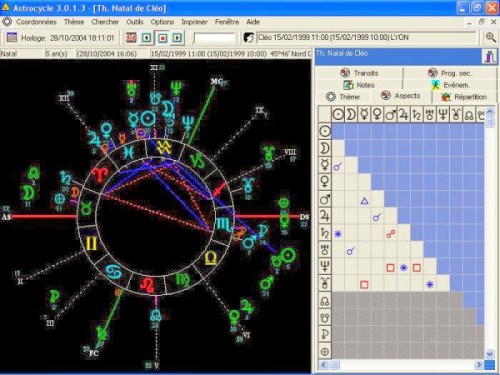
Task: Click the magnifier zoom icon
Action: point(490,37)
